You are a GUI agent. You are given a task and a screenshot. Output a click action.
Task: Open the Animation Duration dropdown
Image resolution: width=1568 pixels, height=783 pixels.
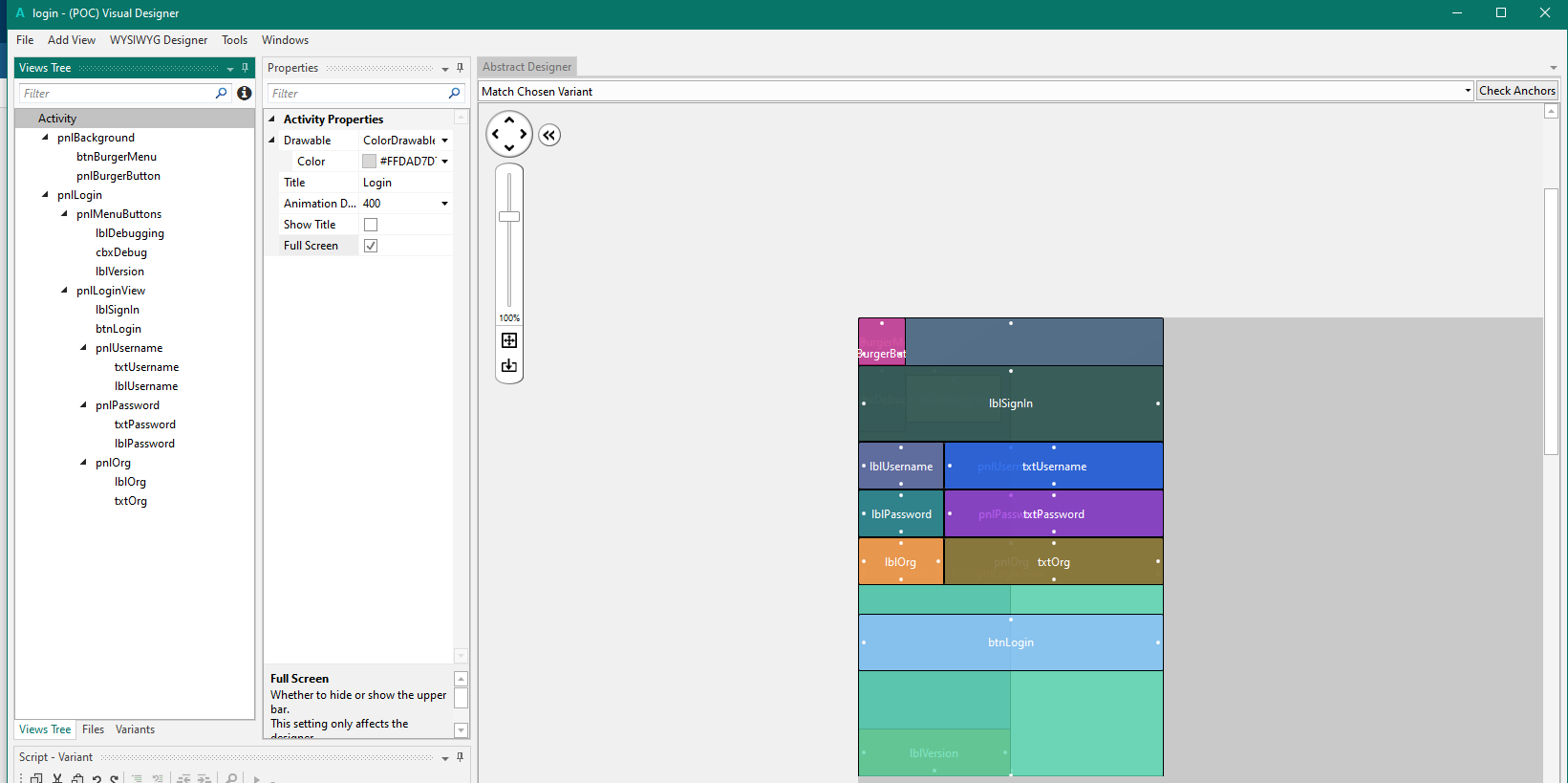click(444, 204)
